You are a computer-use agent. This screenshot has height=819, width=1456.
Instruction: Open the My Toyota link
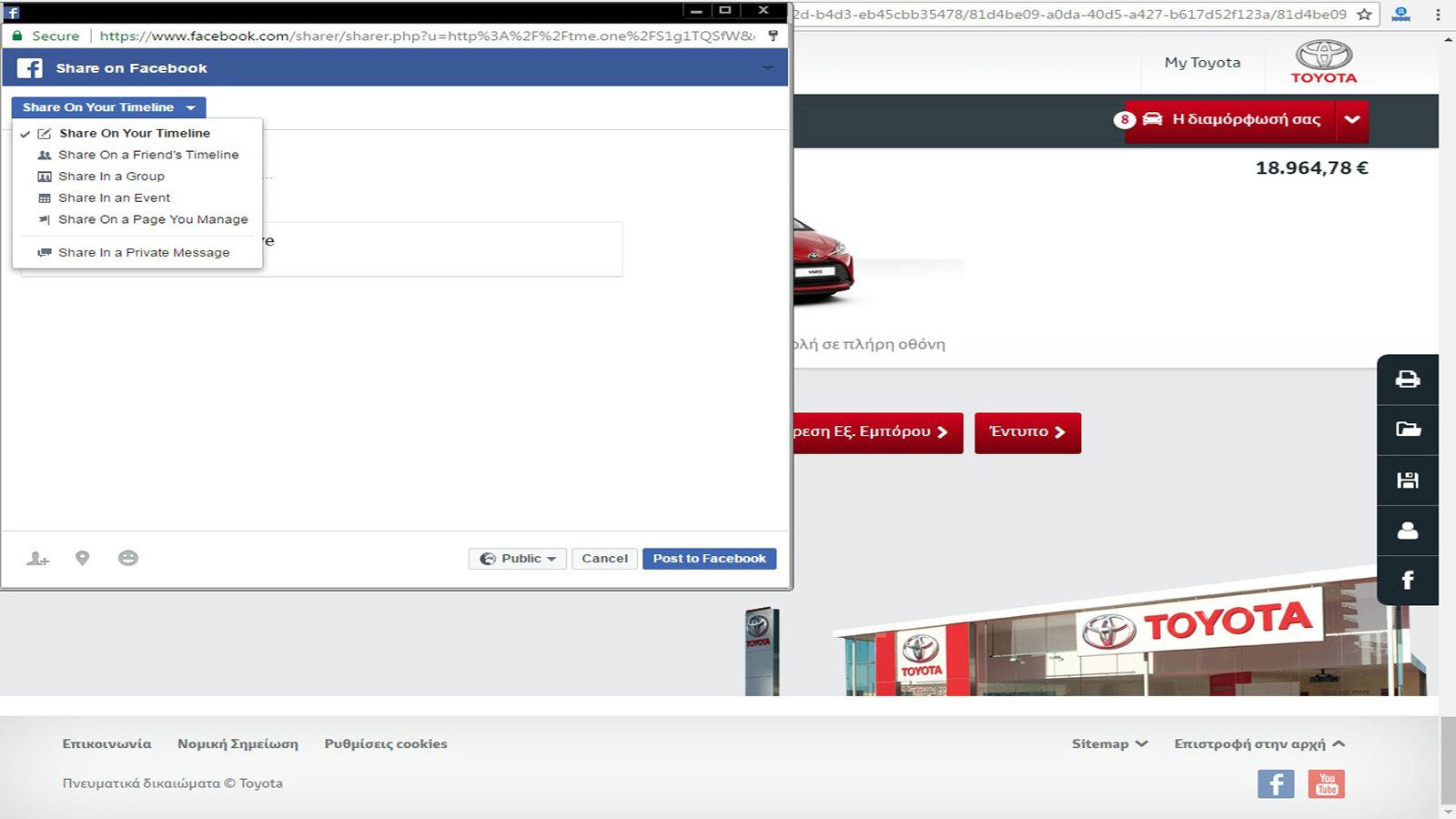coord(1202,63)
